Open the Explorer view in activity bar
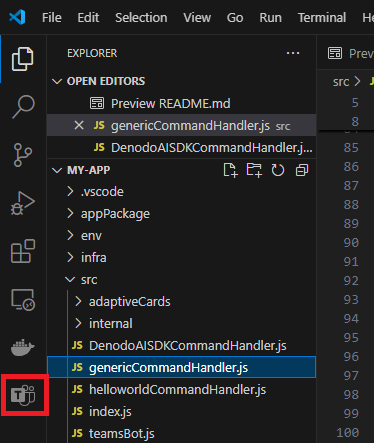This screenshot has width=374, height=443. (x=22, y=59)
